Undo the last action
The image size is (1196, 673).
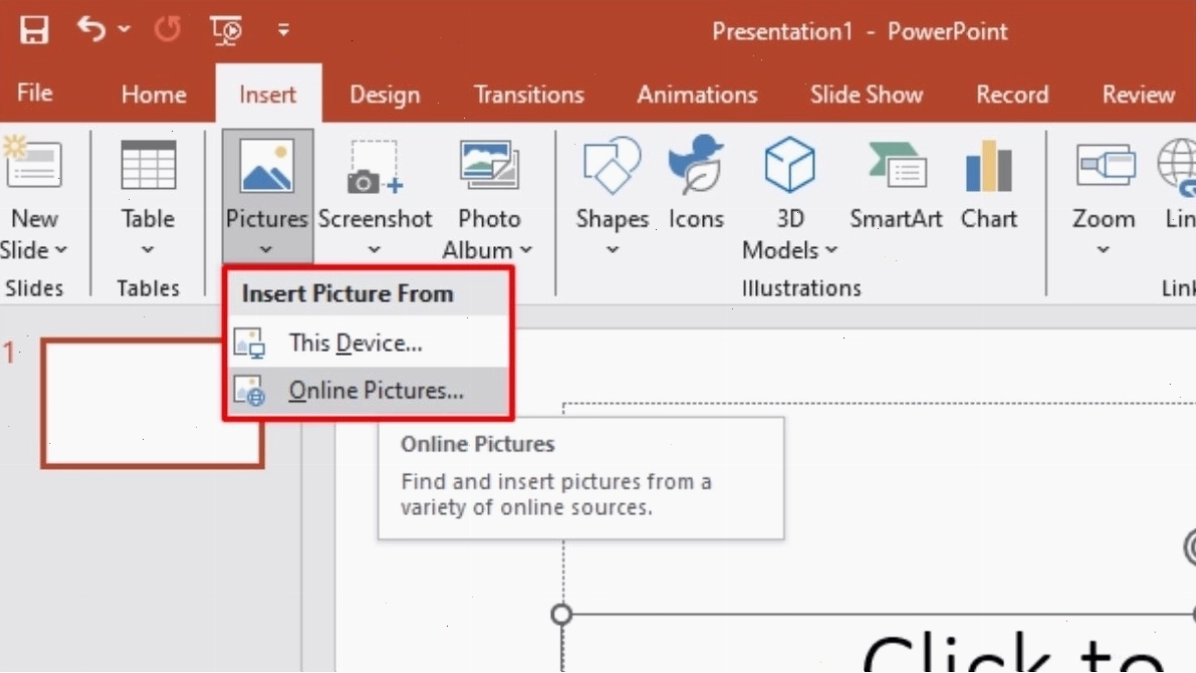(x=91, y=30)
